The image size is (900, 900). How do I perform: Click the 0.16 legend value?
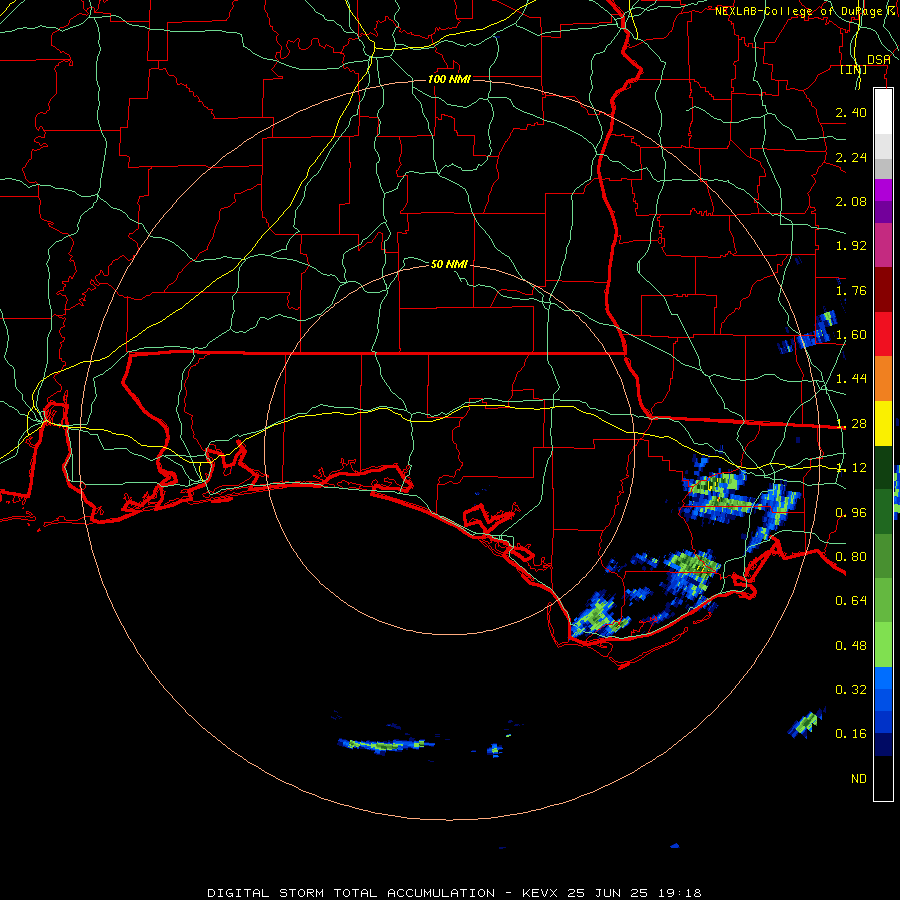click(x=851, y=734)
